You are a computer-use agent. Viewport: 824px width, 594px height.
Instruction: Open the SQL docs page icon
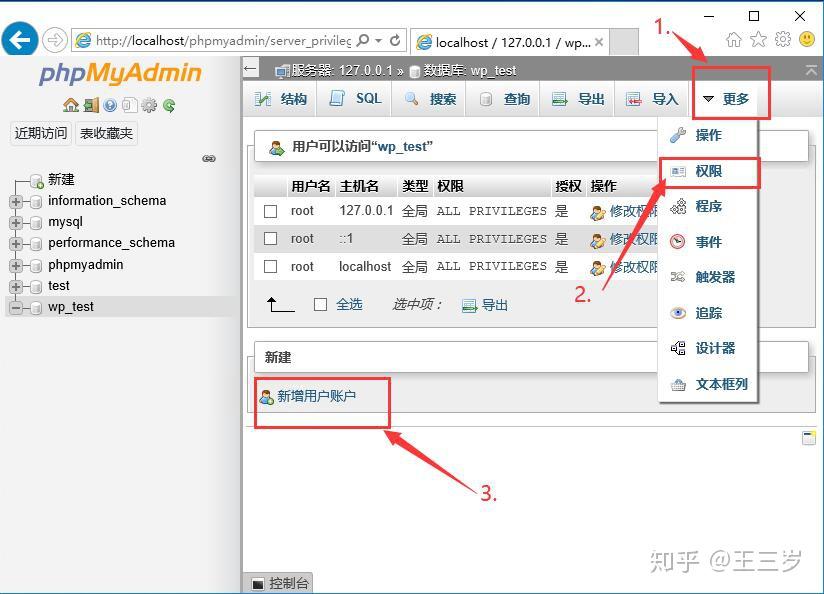(x=129, y=105)
